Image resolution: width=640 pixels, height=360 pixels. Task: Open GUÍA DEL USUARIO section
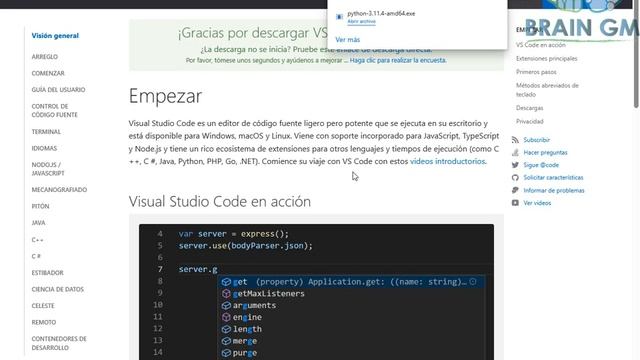(x=58, y=89)
